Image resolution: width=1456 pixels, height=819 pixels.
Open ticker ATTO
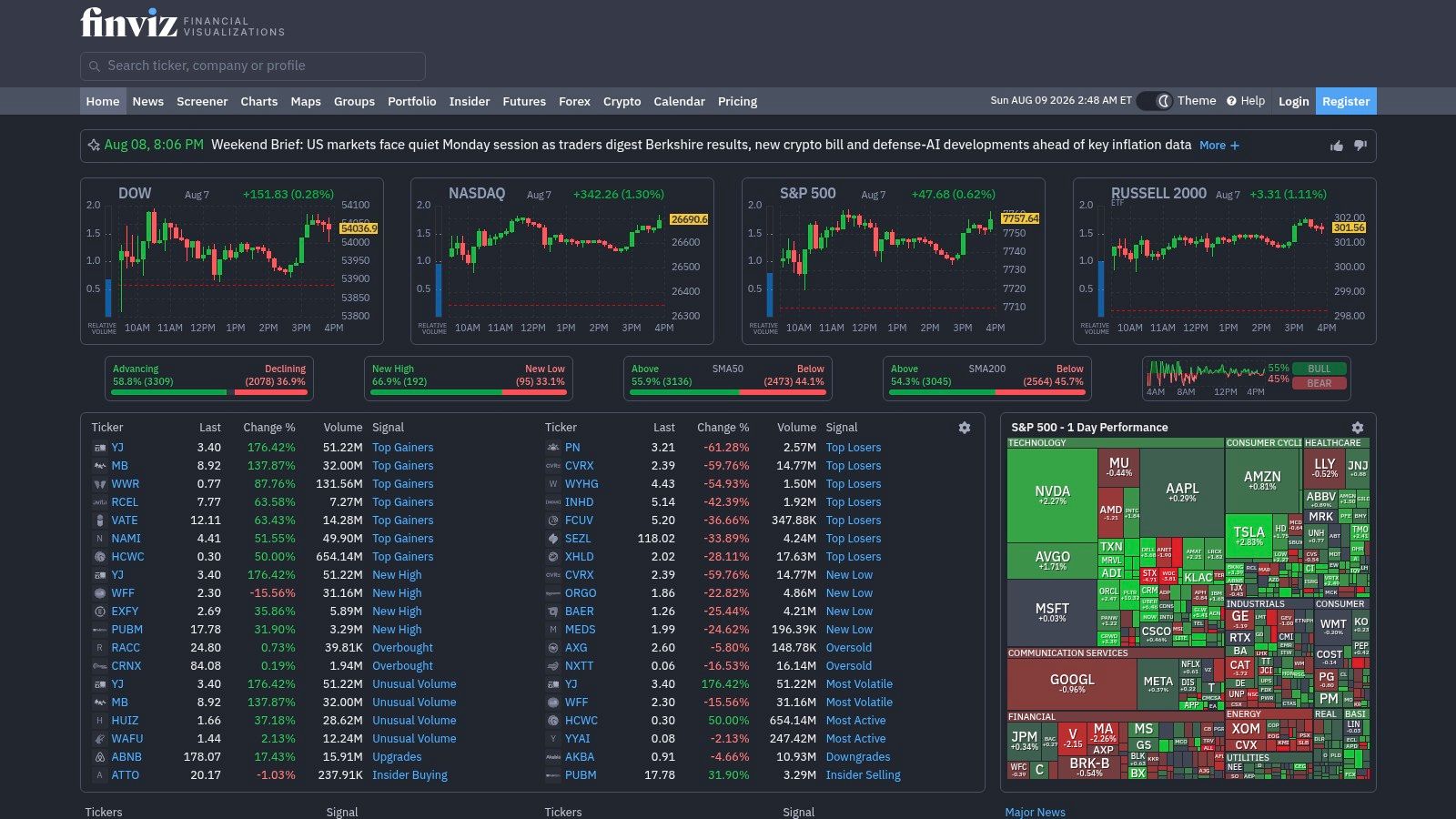coord(126,775)
